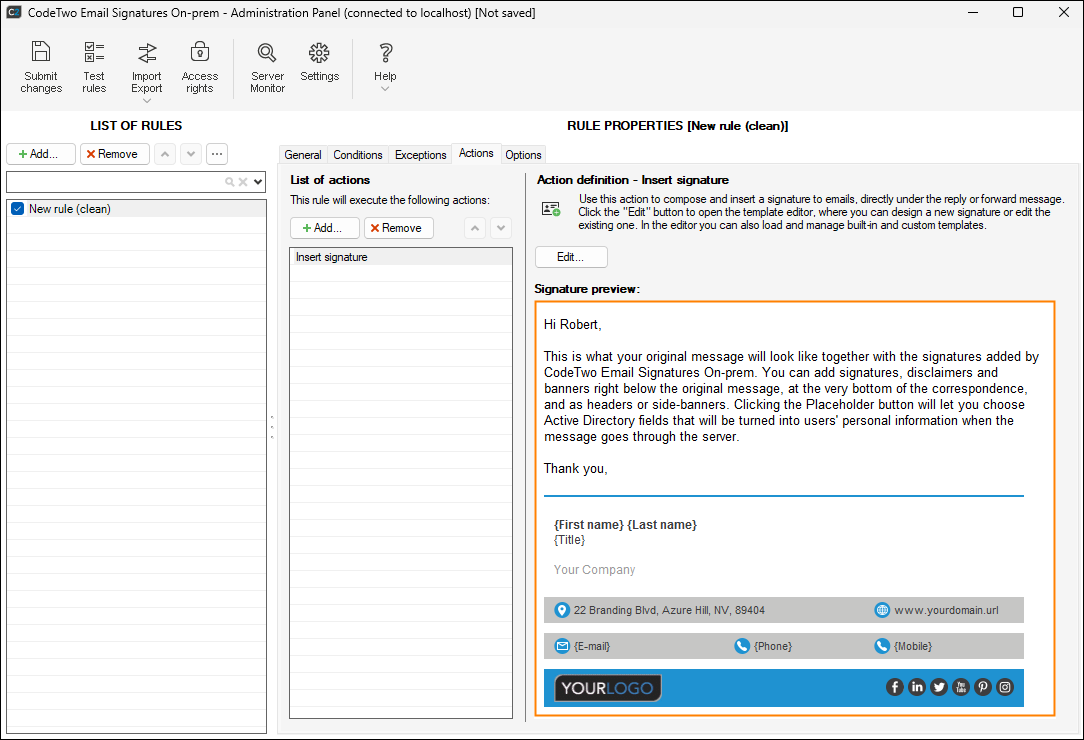Click inside the rules search field

[110, 181]
